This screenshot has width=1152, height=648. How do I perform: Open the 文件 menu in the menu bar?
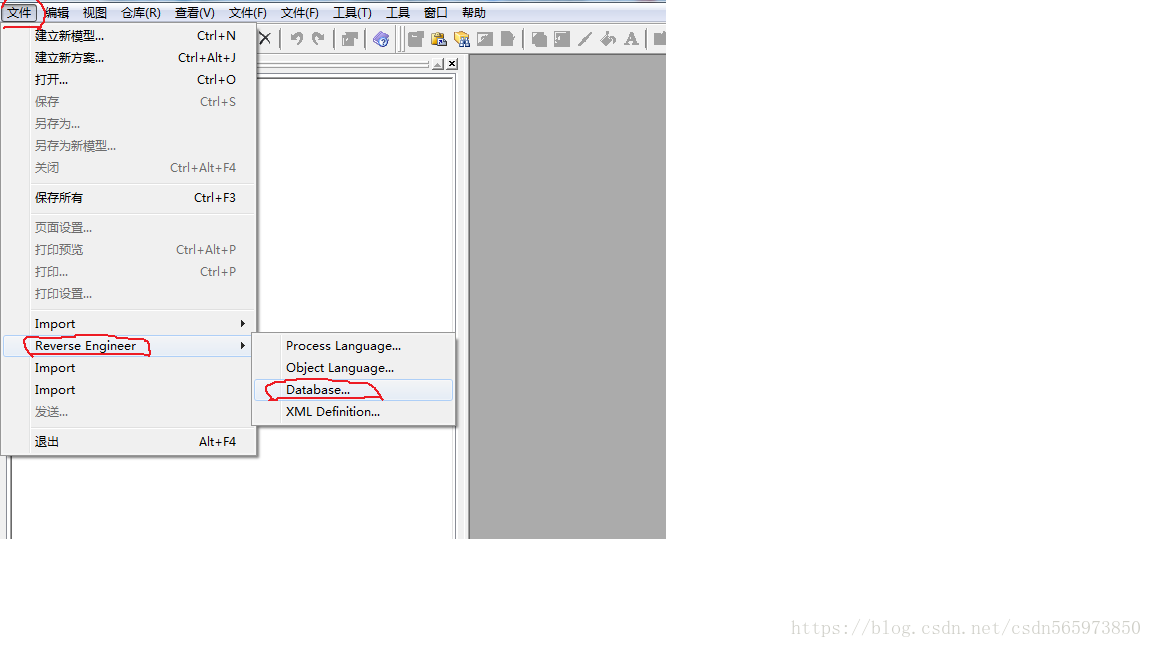pyautogui.click(x=19, y=12)
